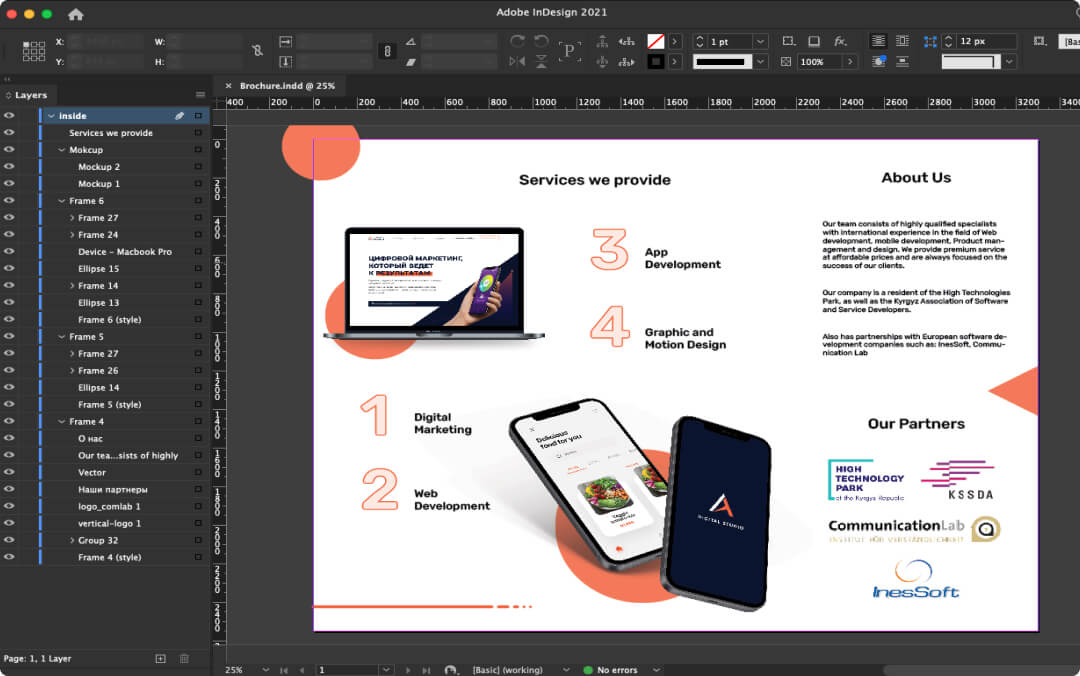
Task: Click the Home icon in title bar
Action: [x=75, y=14]
